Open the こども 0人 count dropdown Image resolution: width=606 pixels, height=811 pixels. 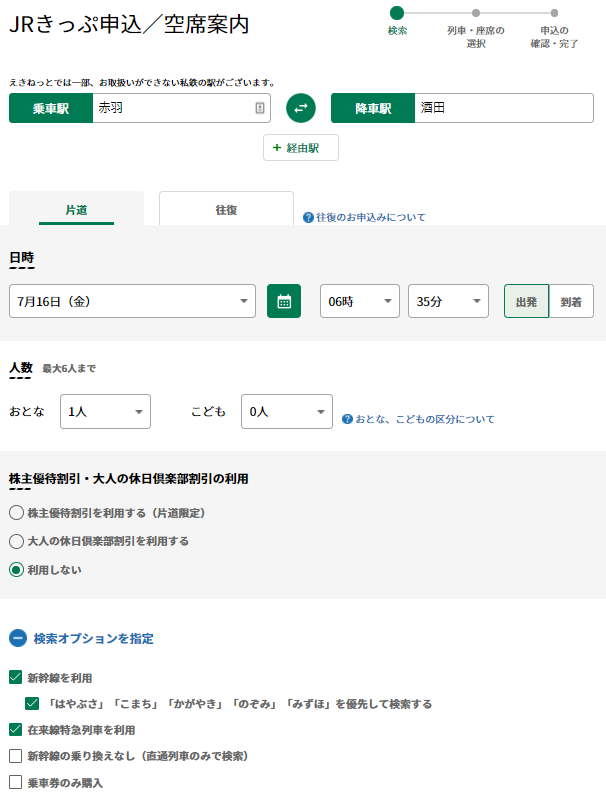287,412
